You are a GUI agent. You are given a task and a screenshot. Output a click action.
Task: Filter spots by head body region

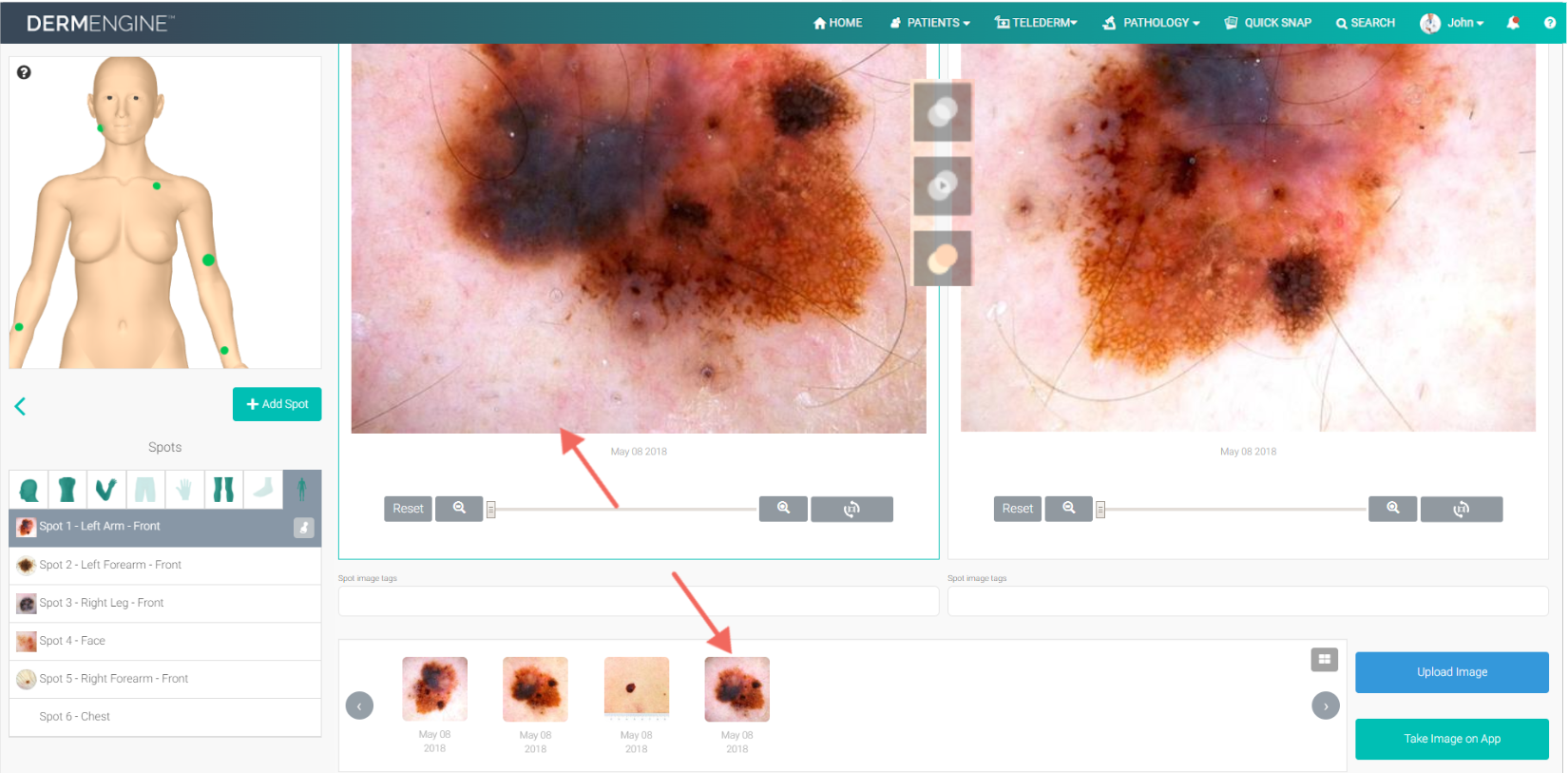[29, 490]
